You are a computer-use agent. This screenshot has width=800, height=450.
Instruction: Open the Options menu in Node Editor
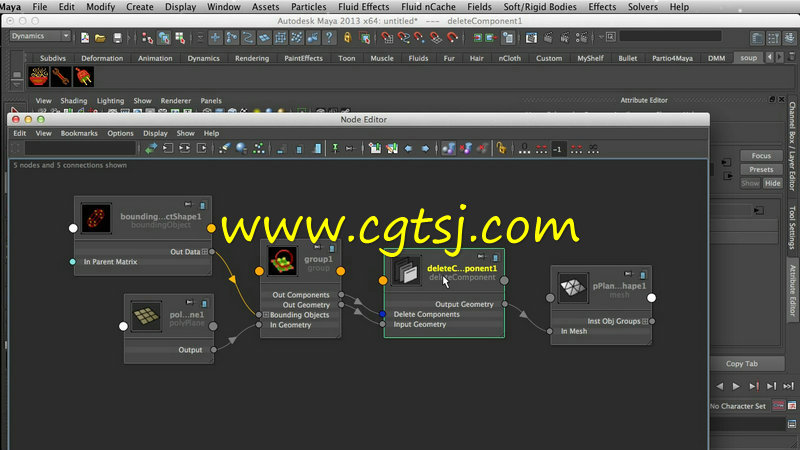tap(120, 133)
